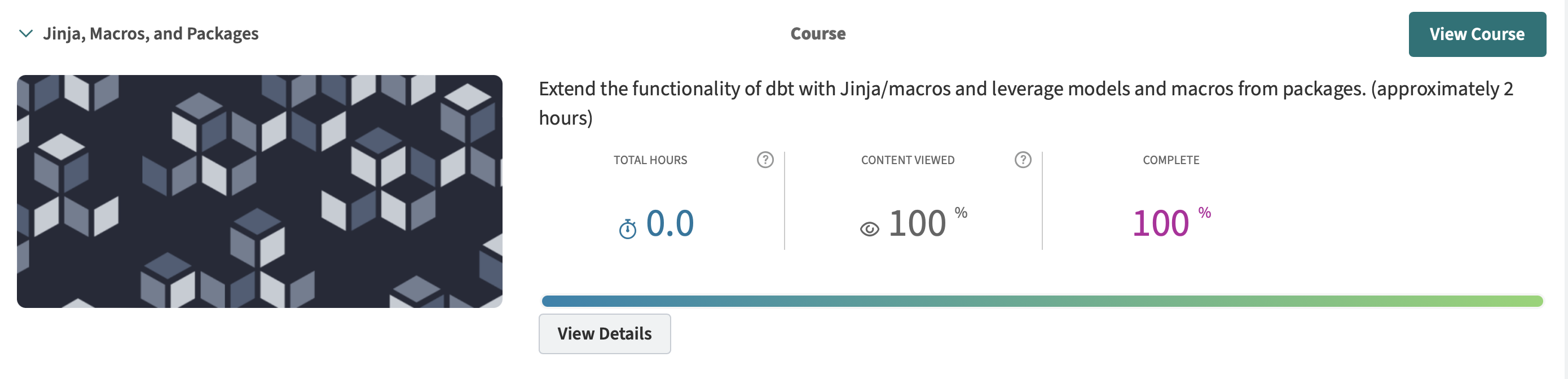Click the magenta percent sign by complete
This screenshot has width=1568, height=379.
point(1204,212)
